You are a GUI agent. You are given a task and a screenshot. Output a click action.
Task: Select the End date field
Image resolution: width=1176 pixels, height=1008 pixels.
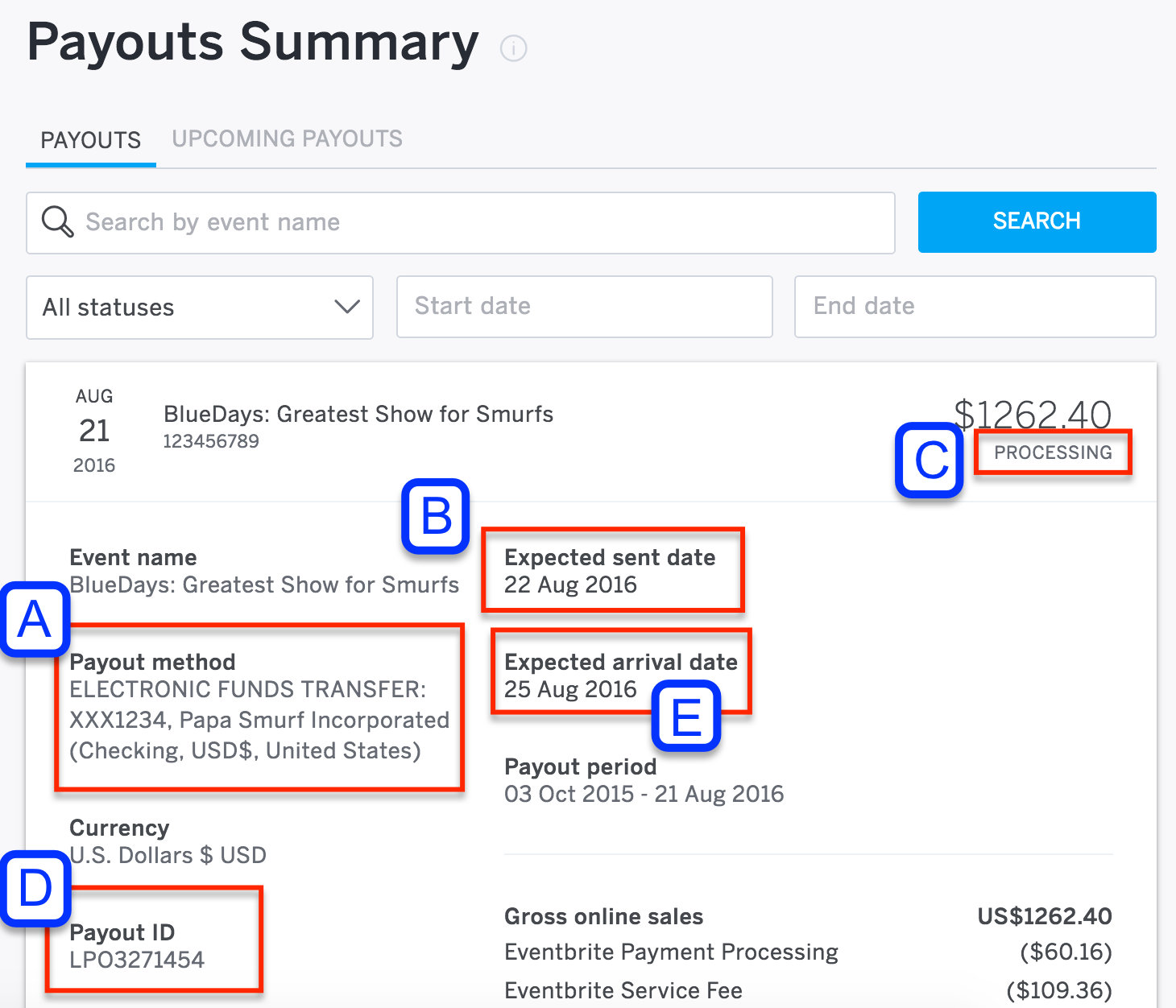[x=974, y=307]
